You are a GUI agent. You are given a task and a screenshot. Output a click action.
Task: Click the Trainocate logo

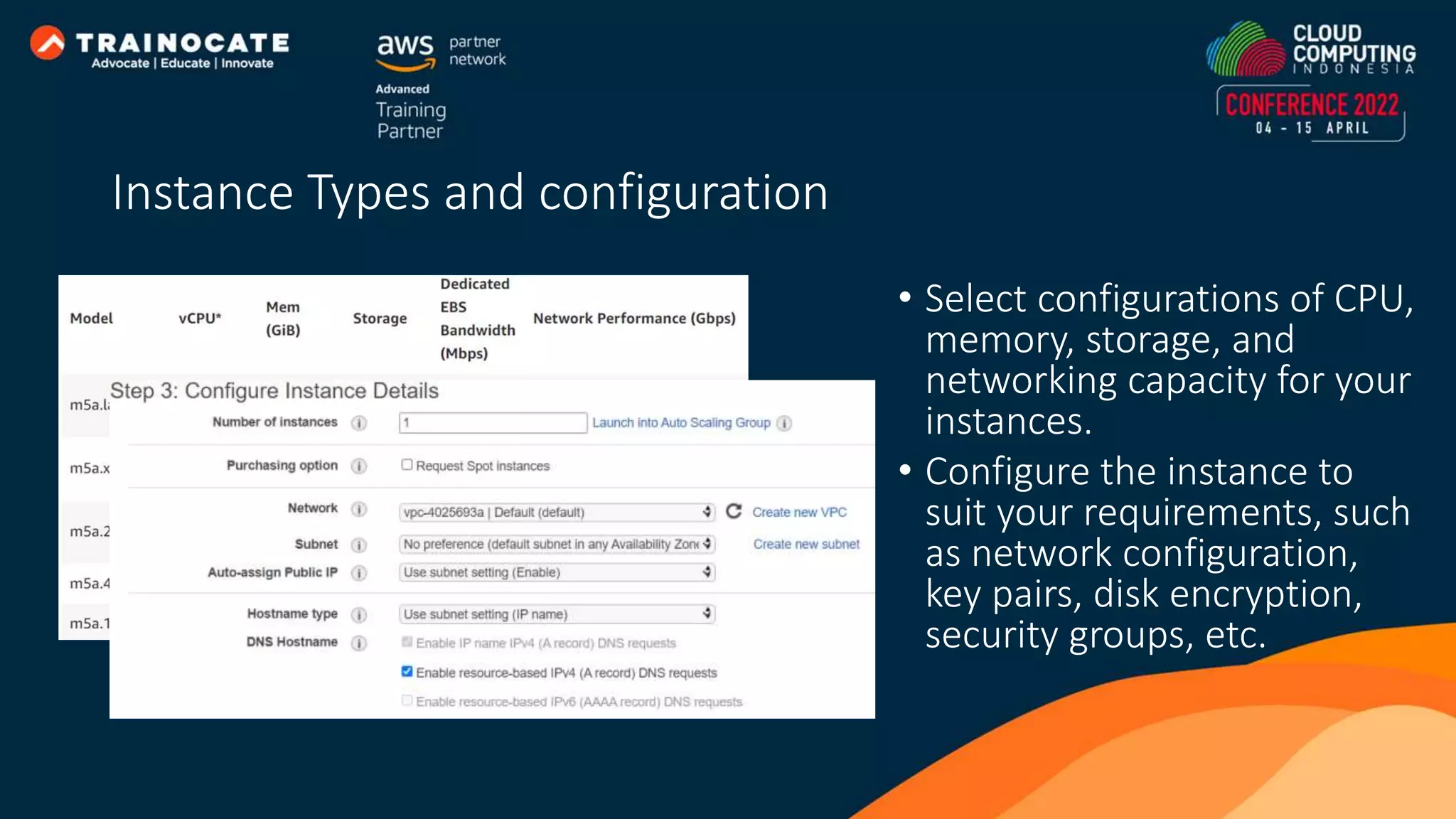[x=160, y=47]
